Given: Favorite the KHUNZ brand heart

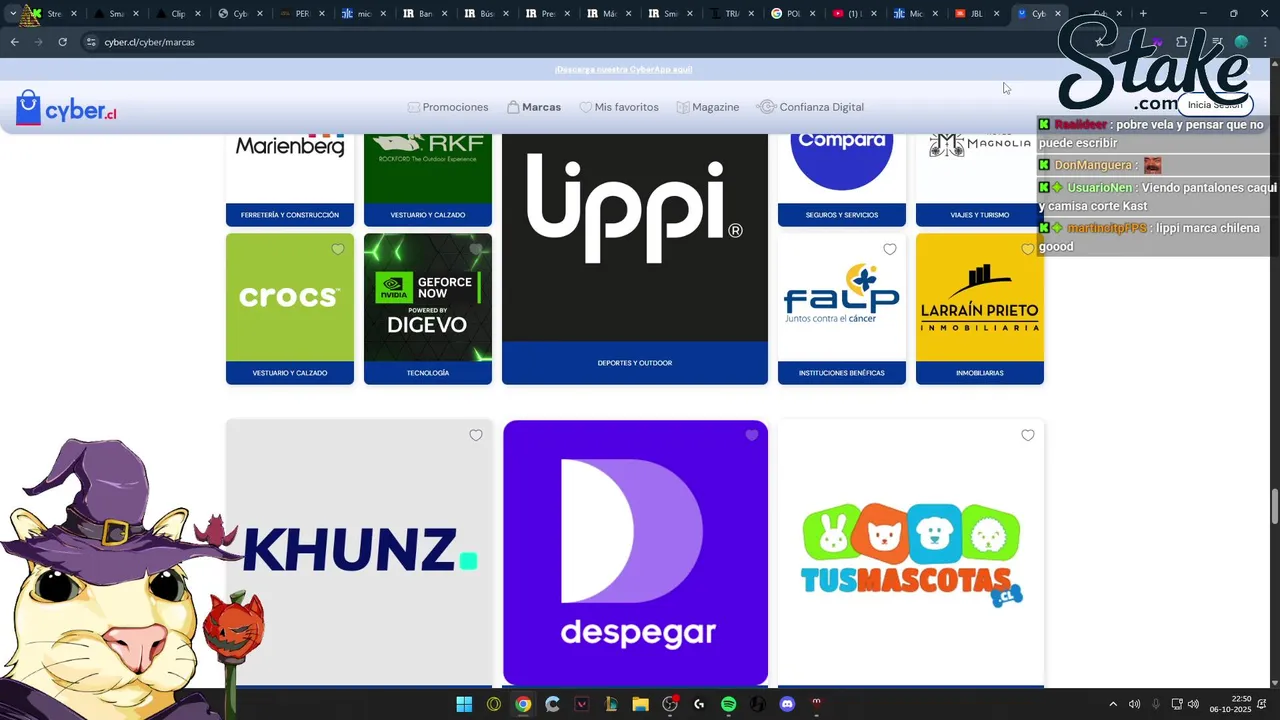Looking at the screenshot, I should tap(476, 435).
